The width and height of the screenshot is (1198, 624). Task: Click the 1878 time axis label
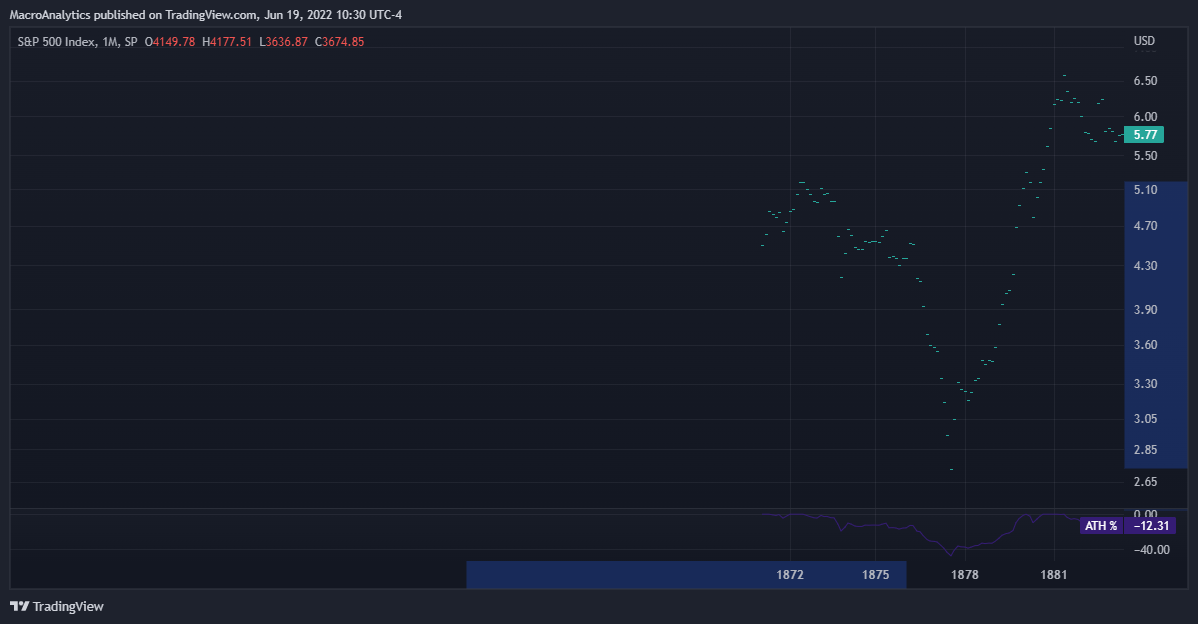click(x=964, y=575)
